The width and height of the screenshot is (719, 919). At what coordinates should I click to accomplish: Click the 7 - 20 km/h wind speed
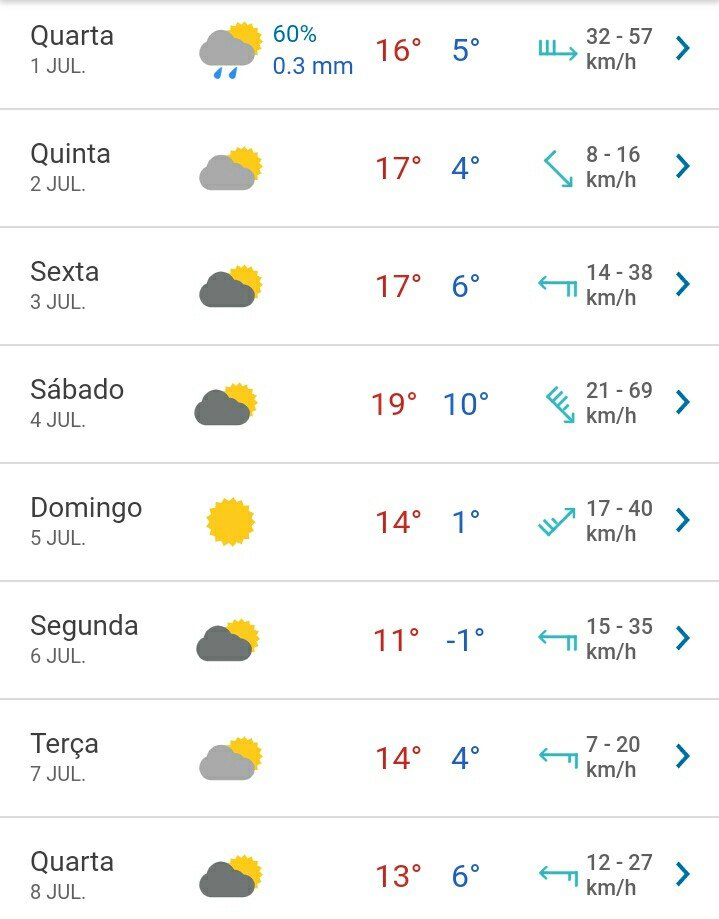coord(613,757)
